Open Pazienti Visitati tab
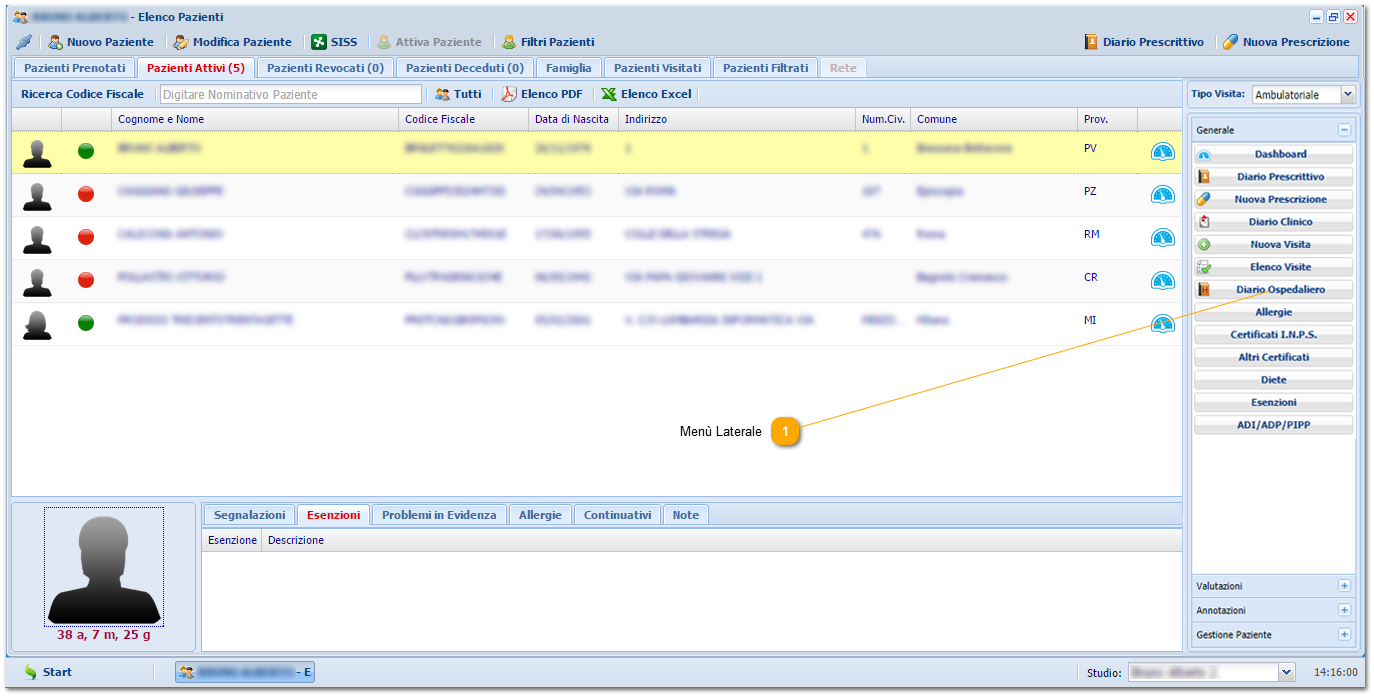Viewport: 1374px width, 697px height. 657,68
